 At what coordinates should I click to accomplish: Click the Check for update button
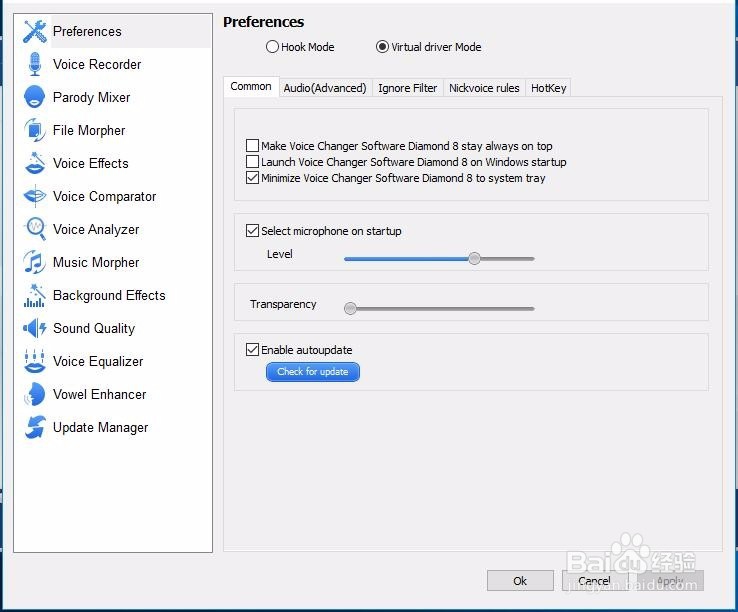coord(313,372)
